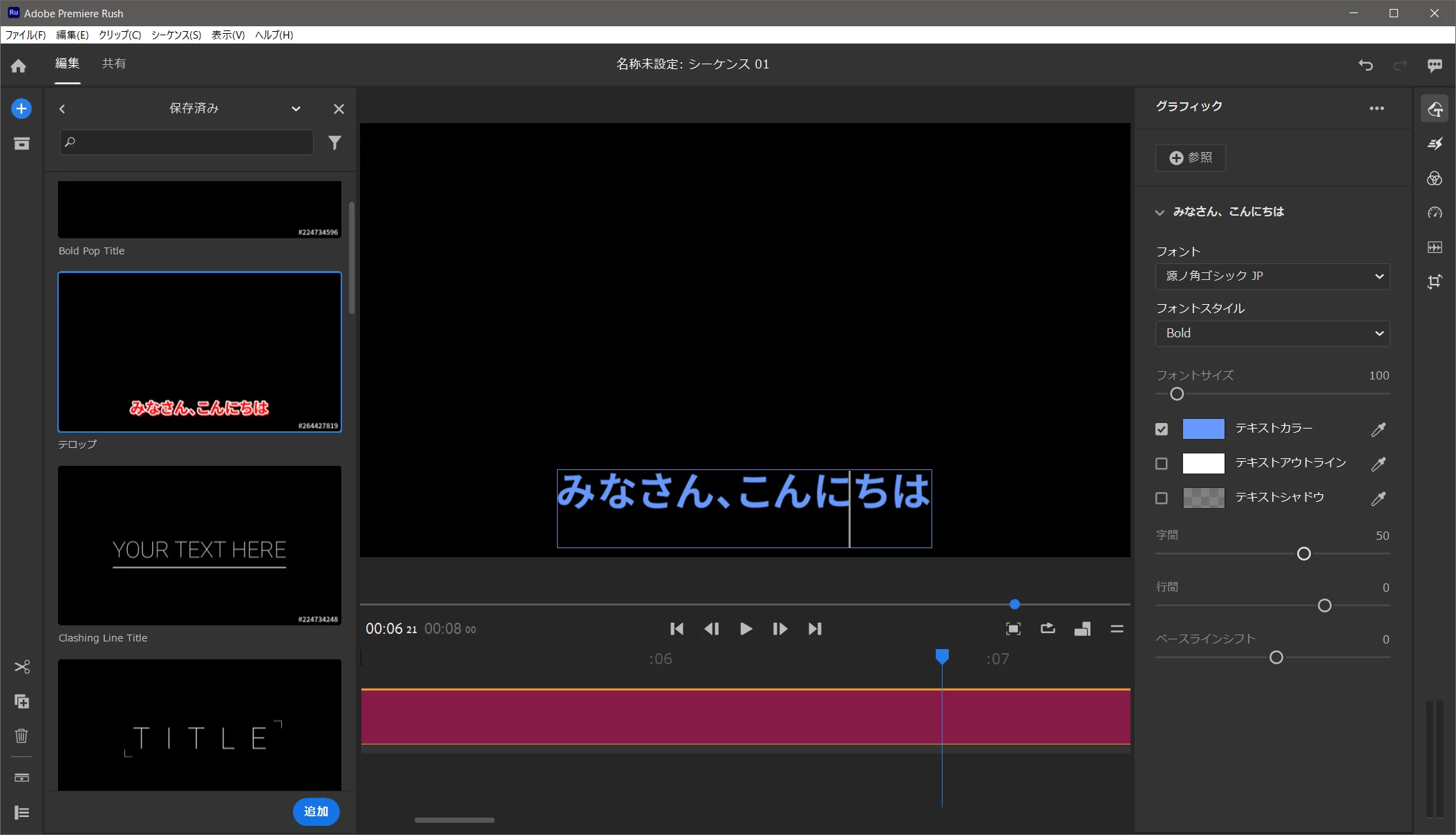Open the フォントスタイル Bold dropdown
Screen dimensions: 1456x835
click(x=1272, y=334)
